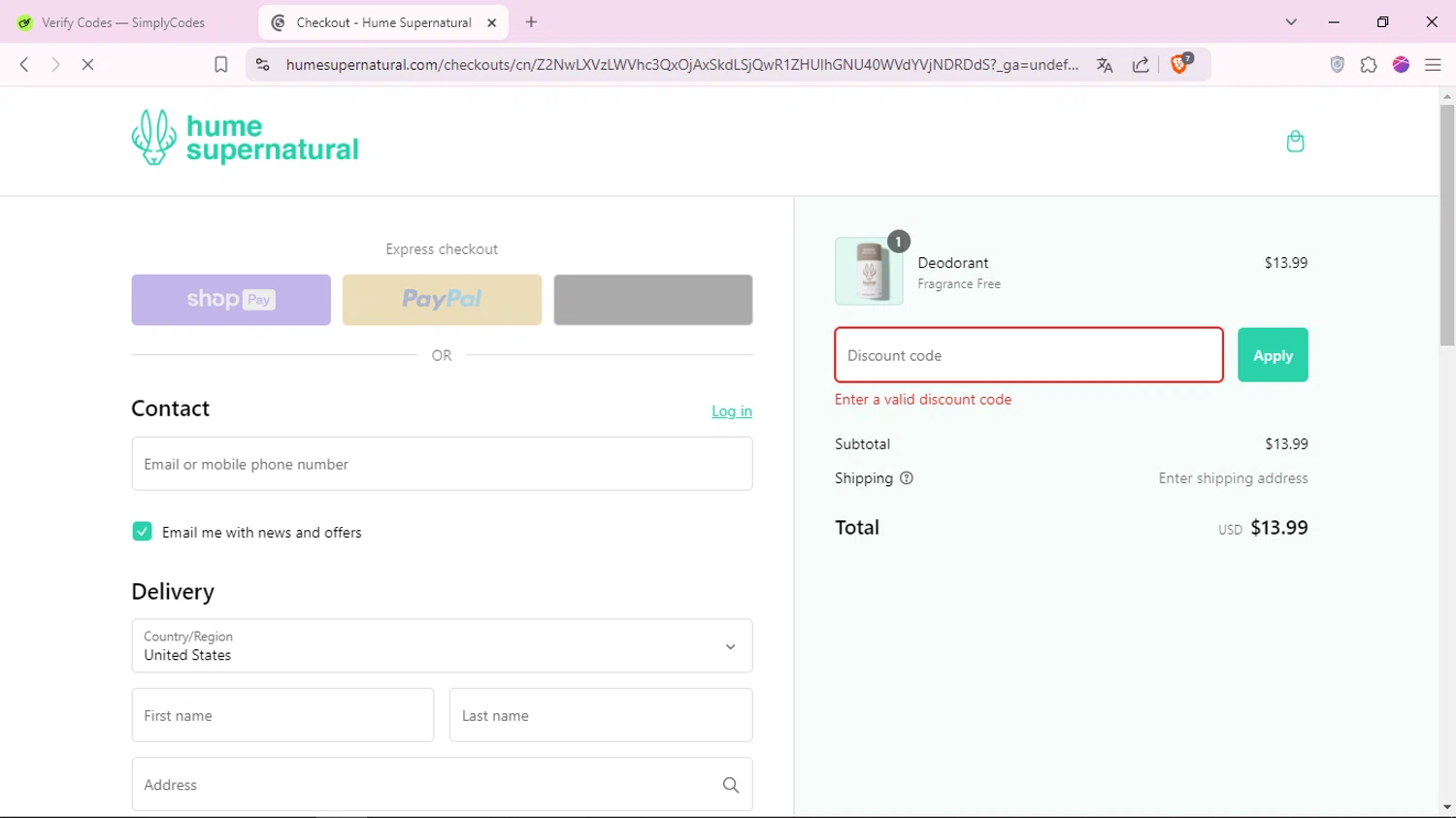This screenshot has width=1456, height=818.
Task: Focus the Address field
Action: click(x=442, y=784)
